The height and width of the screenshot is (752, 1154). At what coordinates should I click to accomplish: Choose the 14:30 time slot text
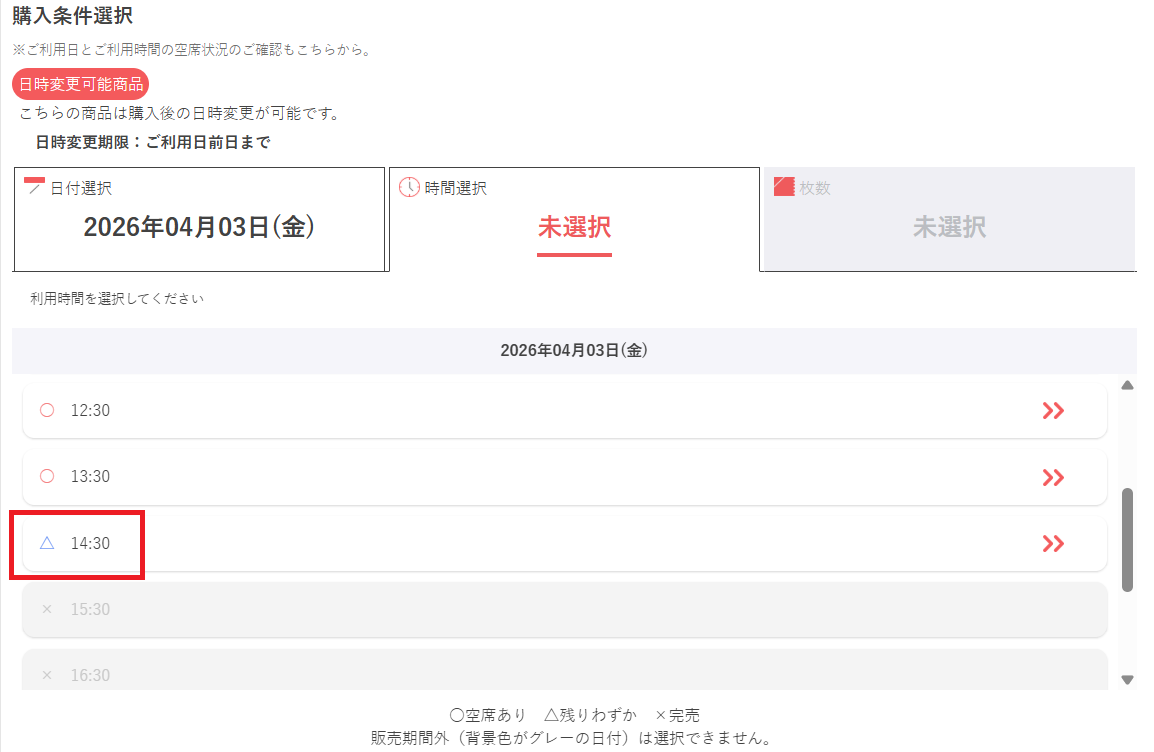pyautogui.click(x=90, y=543)
